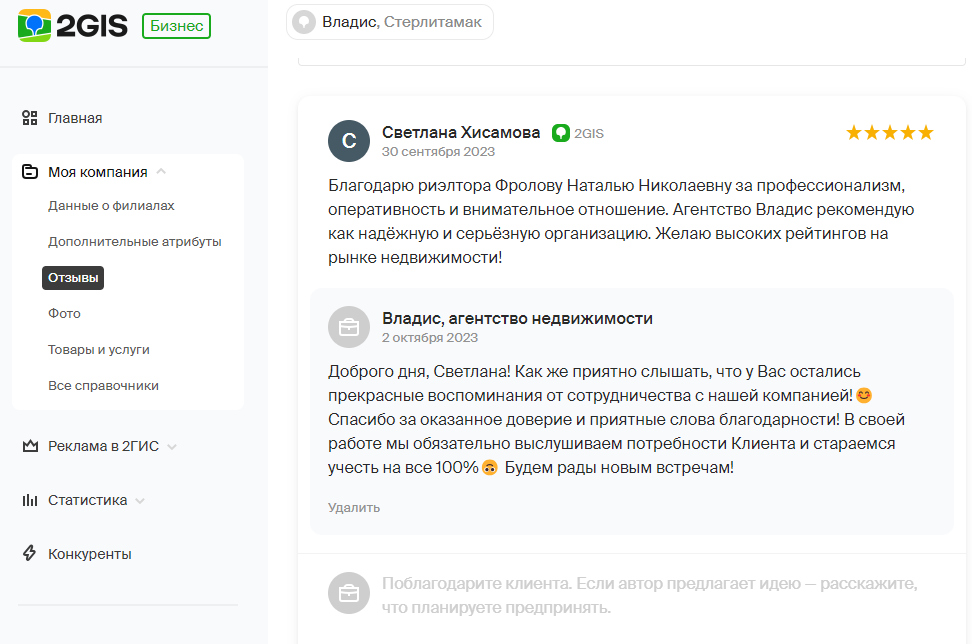Screen dimensions: 972x644
Task: Click the Моя компания folder icon
Action: click(30, 172)
